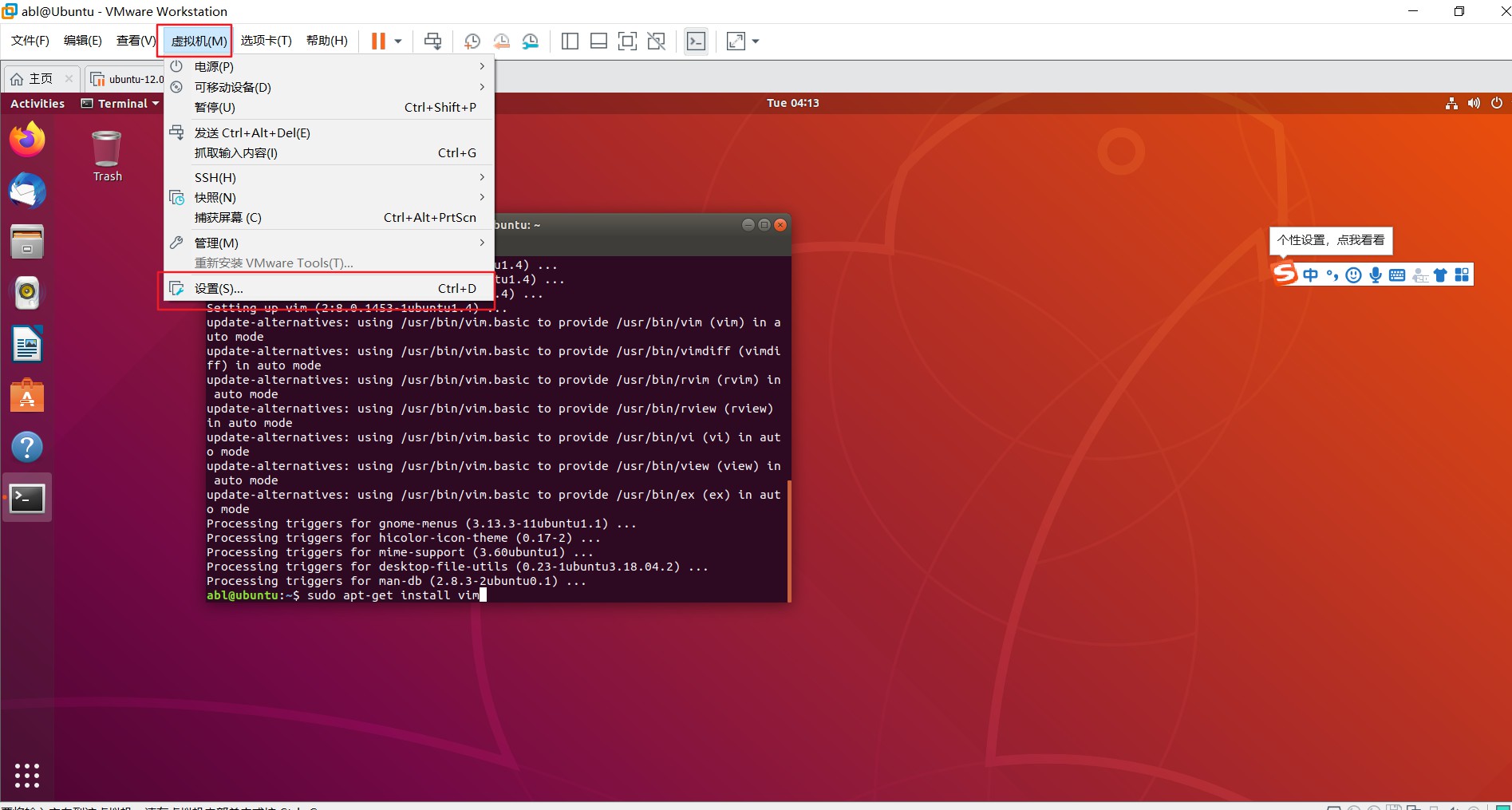The width and height of the screenshot is (1512, 810).
Task: Open the 编辑(E) menu
Action: point(83,41)
